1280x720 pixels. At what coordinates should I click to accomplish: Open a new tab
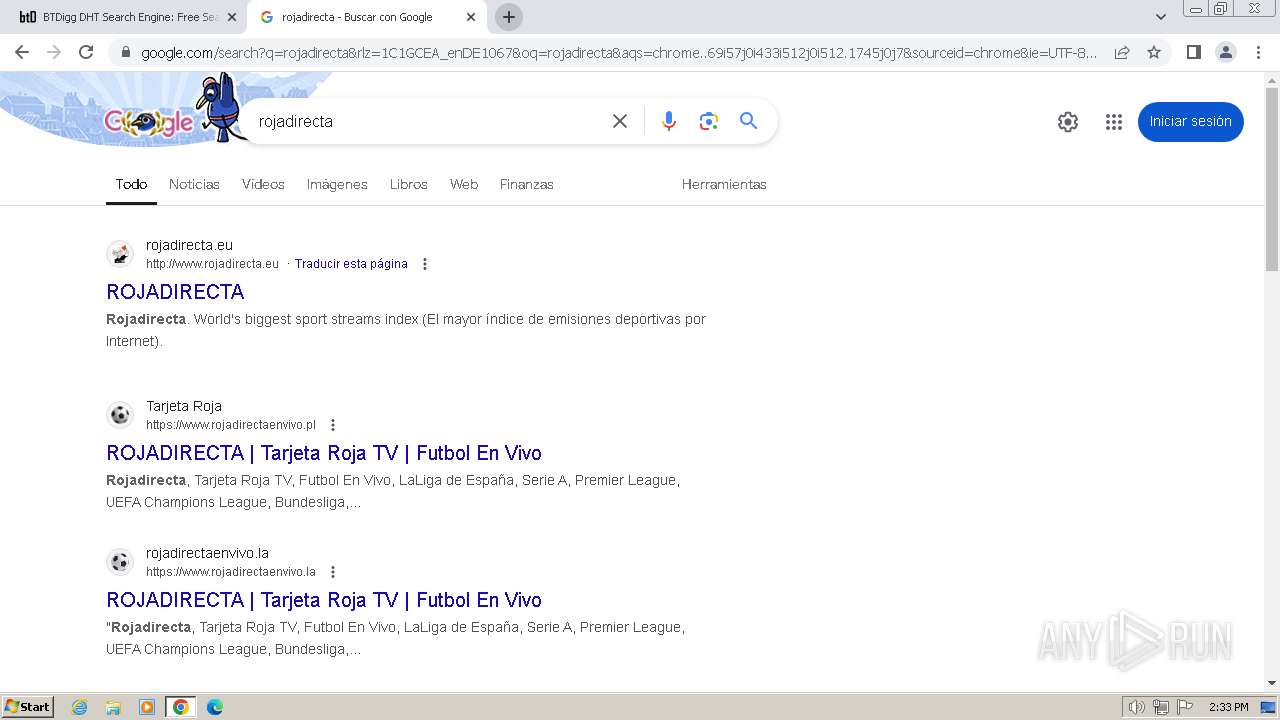(x=509, y=17)
